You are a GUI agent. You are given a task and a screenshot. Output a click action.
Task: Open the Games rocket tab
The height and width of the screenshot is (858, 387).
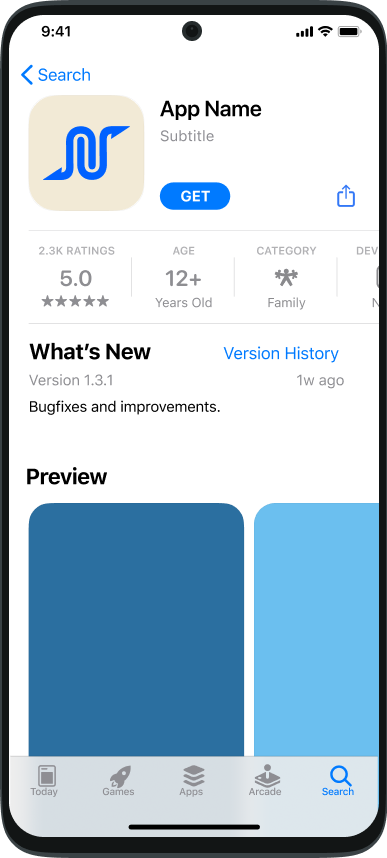pyautogui.click(x=118, y=781)
